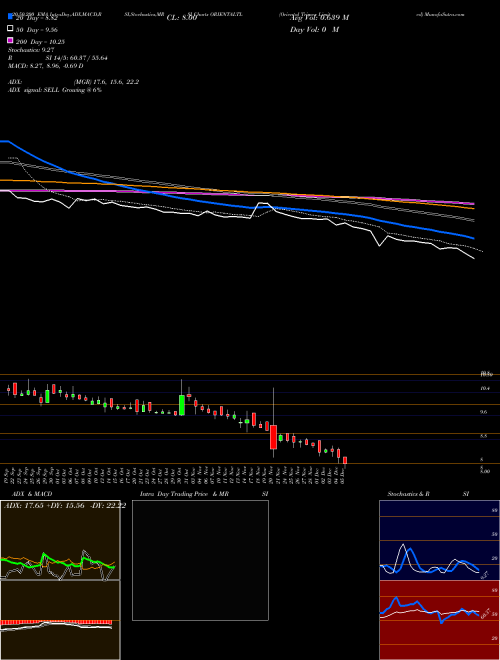Image resolution: width=500 pixels, height=660 pixels.
Task: Click the blue 20 Day legend swatch
Action: point(10,16)
